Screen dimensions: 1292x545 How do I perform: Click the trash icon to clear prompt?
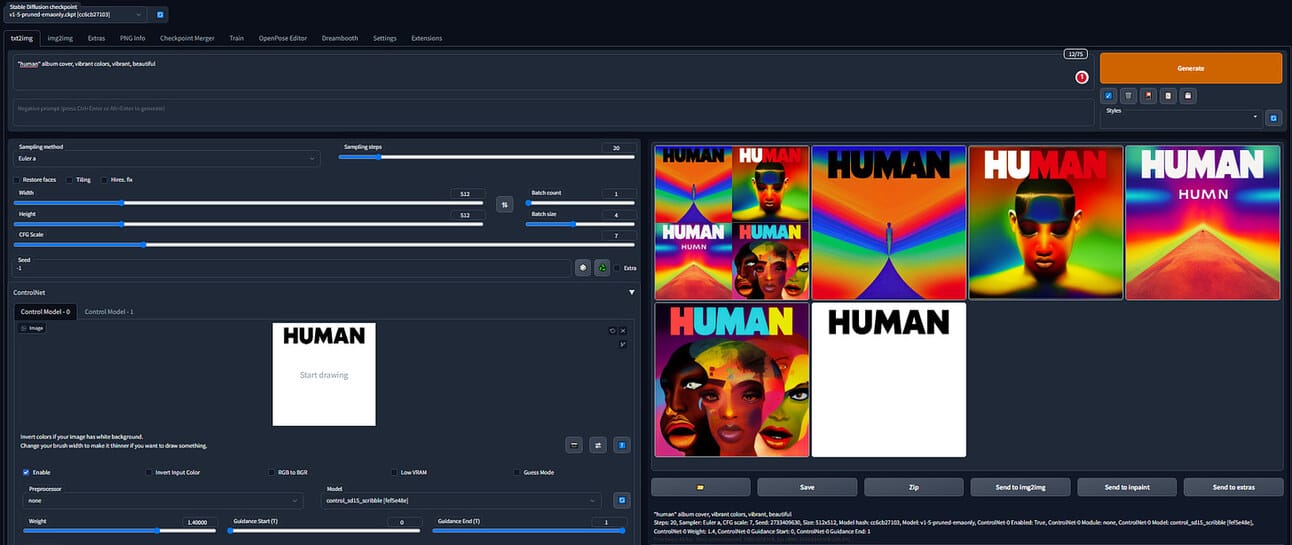click(x=1128, y=96)
